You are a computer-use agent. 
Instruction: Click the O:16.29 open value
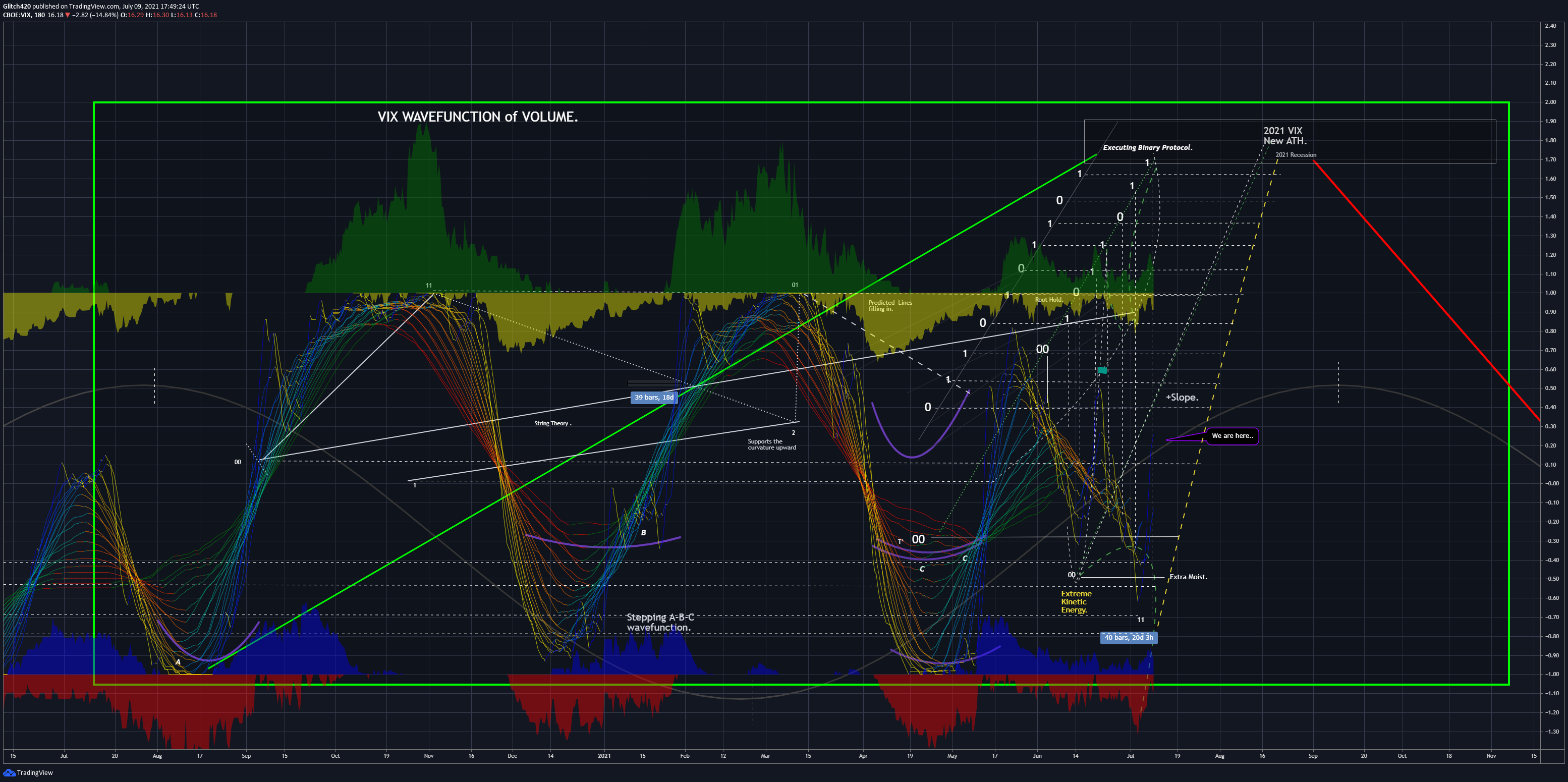coord(132,15)
